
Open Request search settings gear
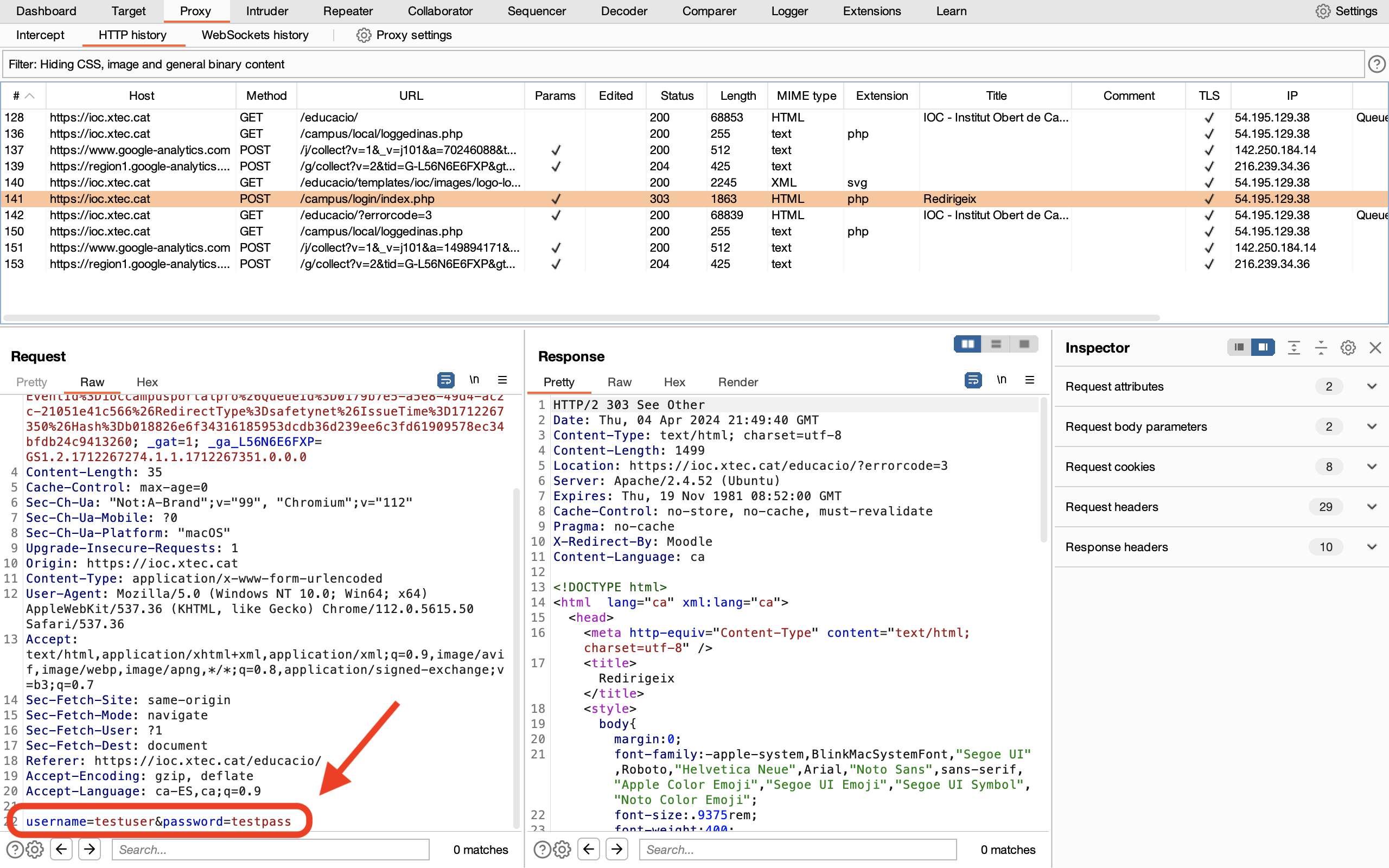coord(34,849)
